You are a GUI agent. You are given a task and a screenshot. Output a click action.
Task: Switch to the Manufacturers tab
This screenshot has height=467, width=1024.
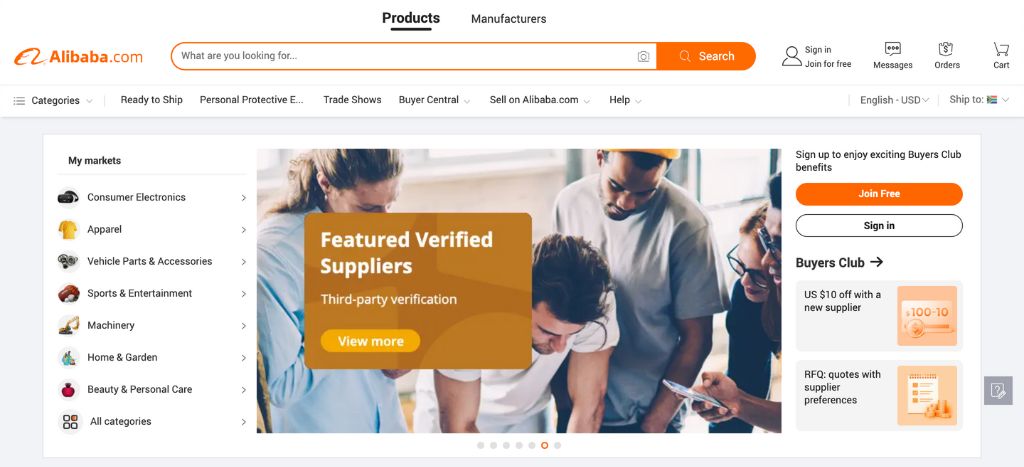tap(509, 19)
